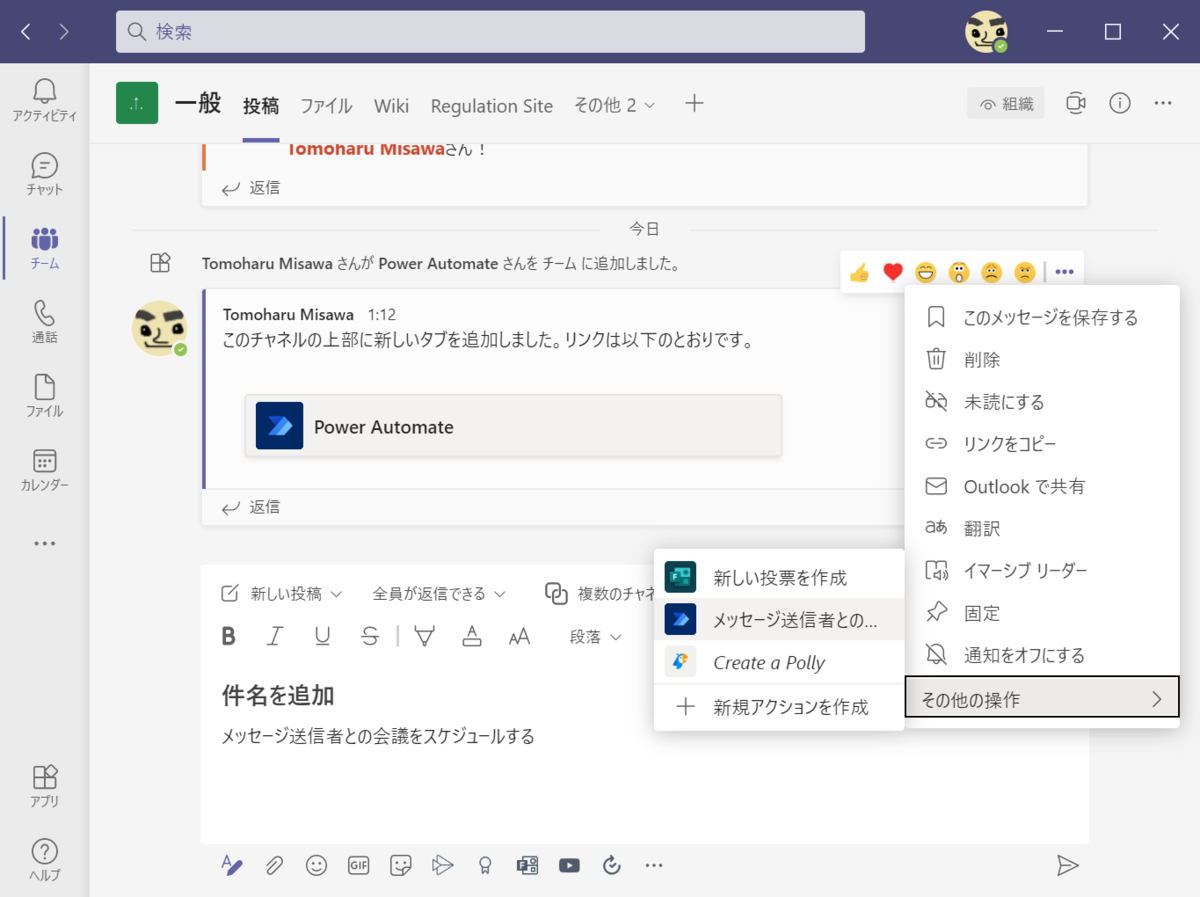Open the Regulation Site tab
This screenshot has width=1200, height=897.
click(491, 105)
